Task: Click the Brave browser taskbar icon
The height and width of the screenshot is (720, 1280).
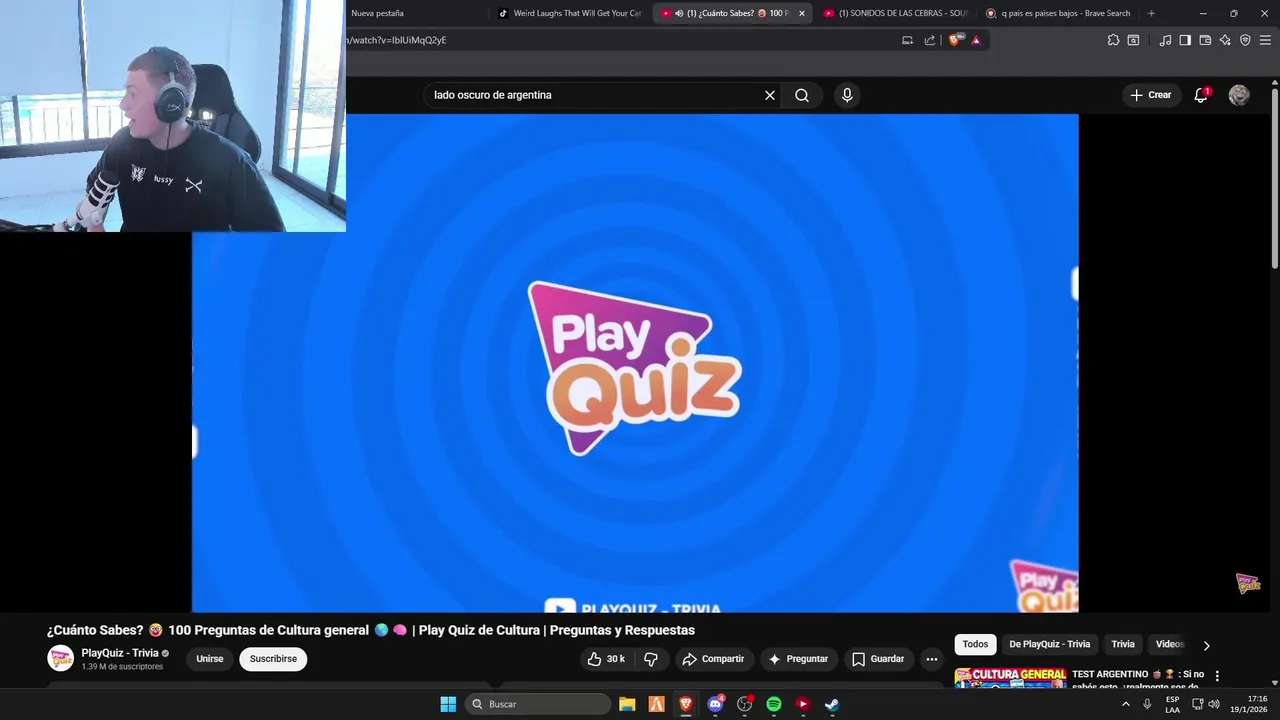Action: [686, 704]
